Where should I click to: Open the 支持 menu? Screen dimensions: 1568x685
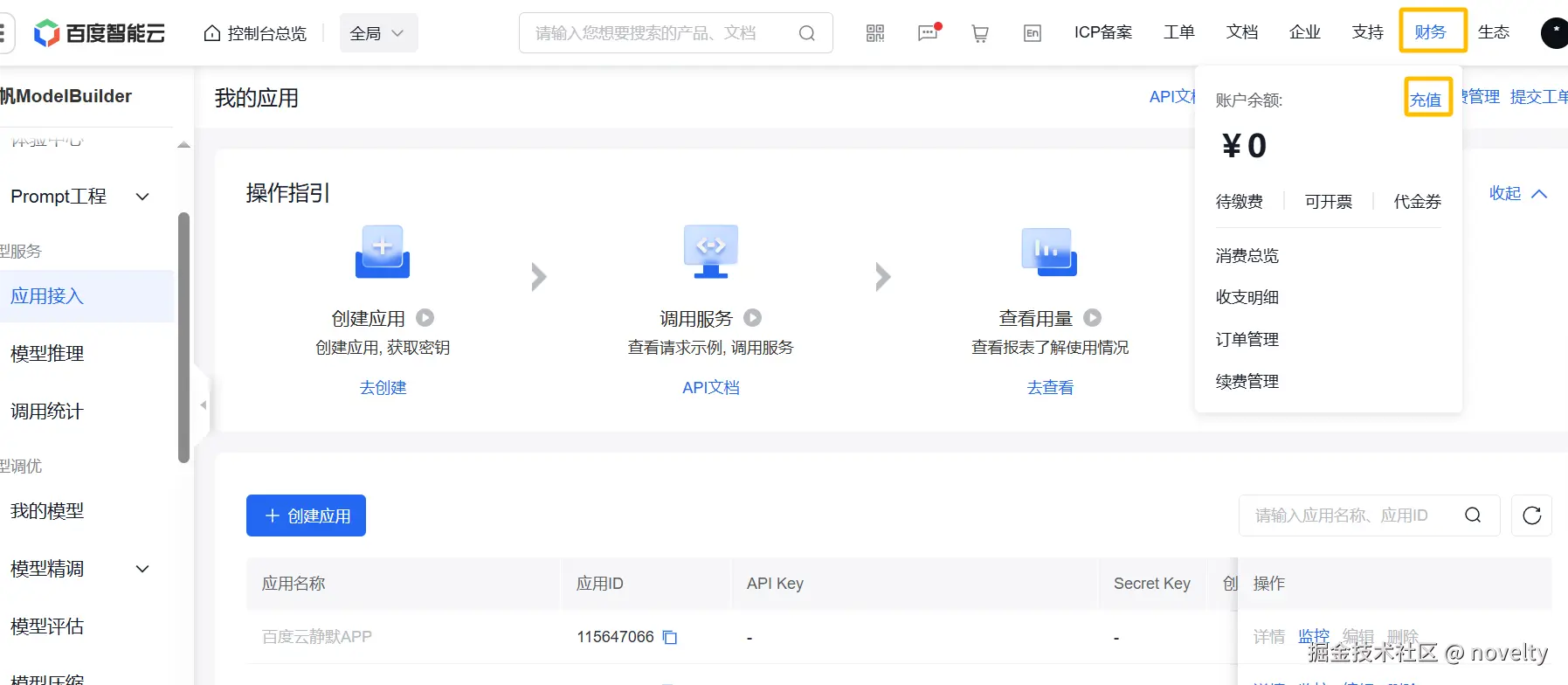click(x=1368, y=32)
